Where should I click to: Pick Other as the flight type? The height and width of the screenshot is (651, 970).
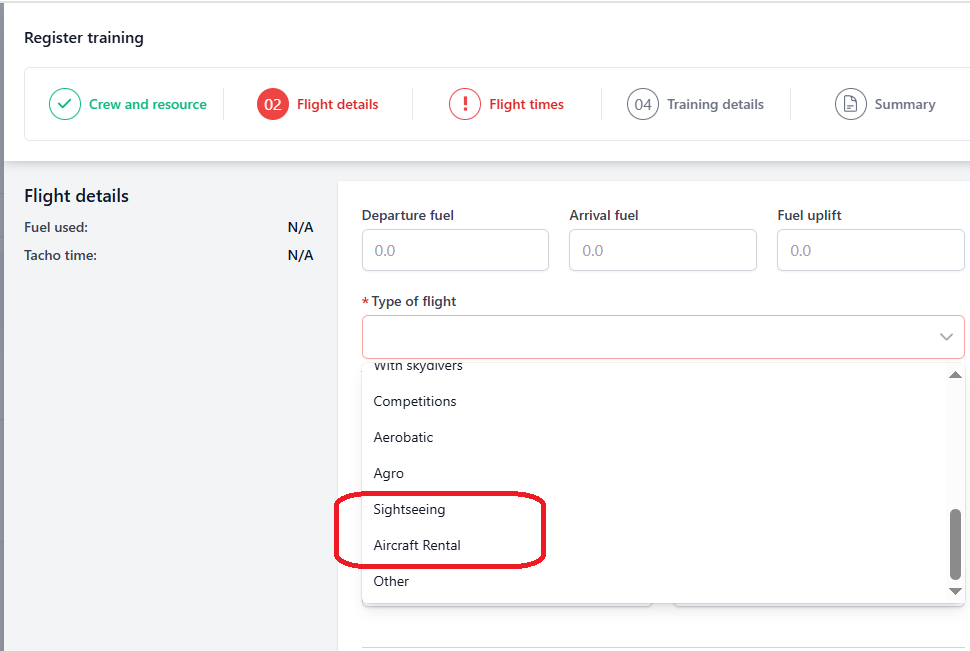pos(392,581)
